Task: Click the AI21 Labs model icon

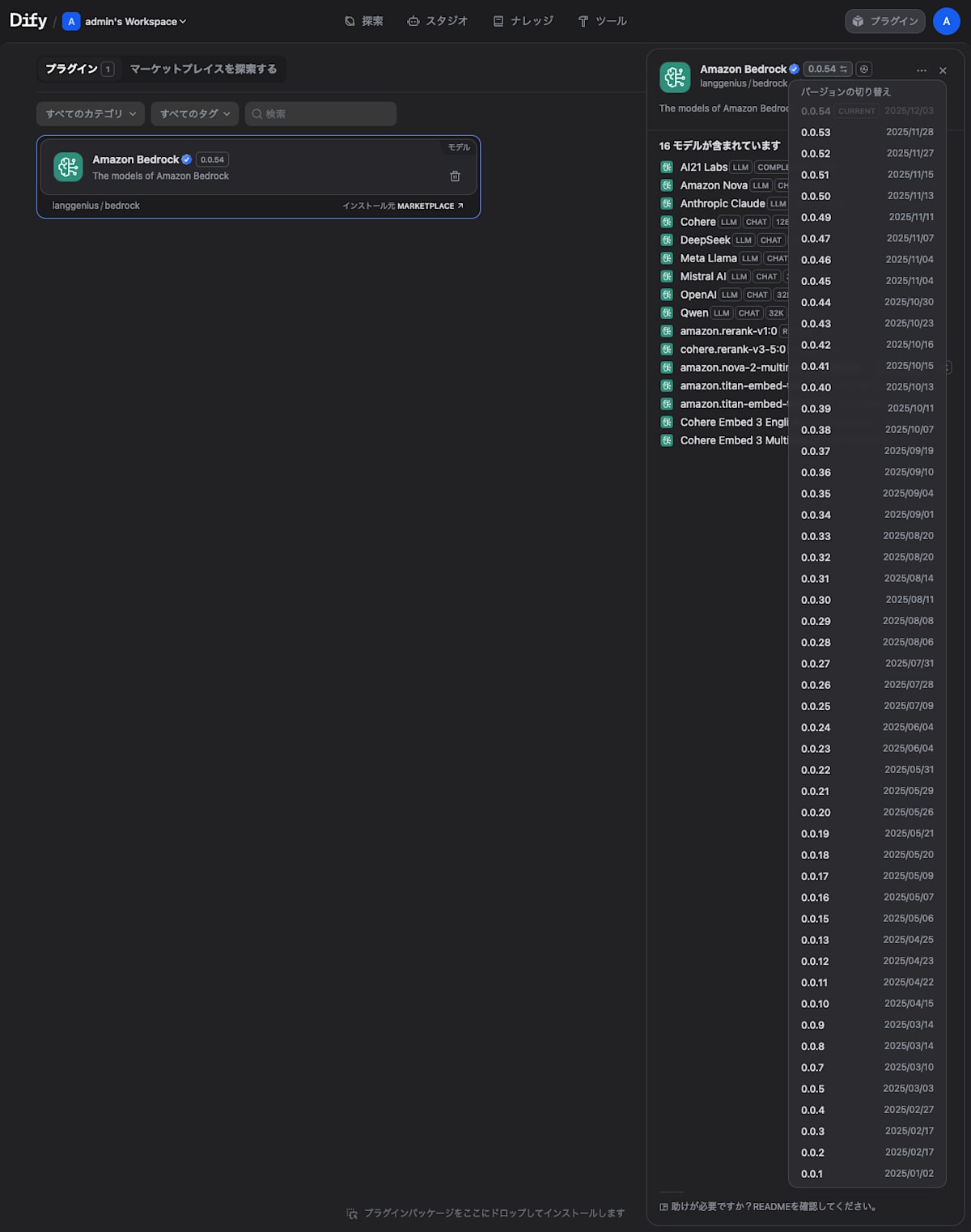Action: pyautogui.click(x=667, y=167)
